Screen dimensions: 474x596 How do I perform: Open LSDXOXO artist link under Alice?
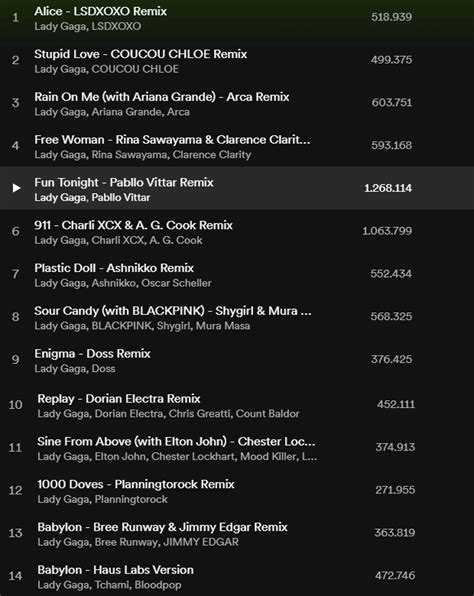(116, 27)
